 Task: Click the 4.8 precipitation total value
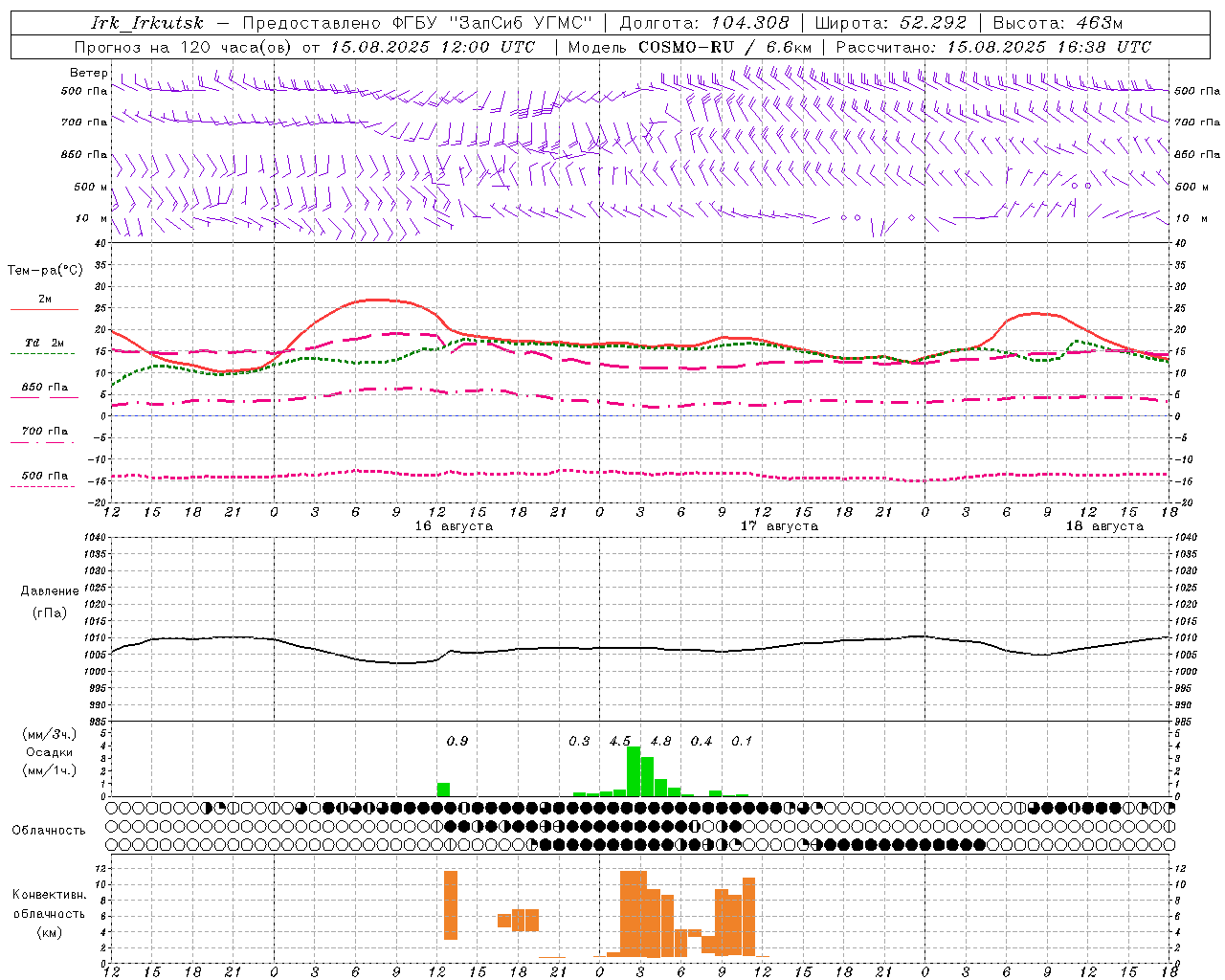(660, 742)
